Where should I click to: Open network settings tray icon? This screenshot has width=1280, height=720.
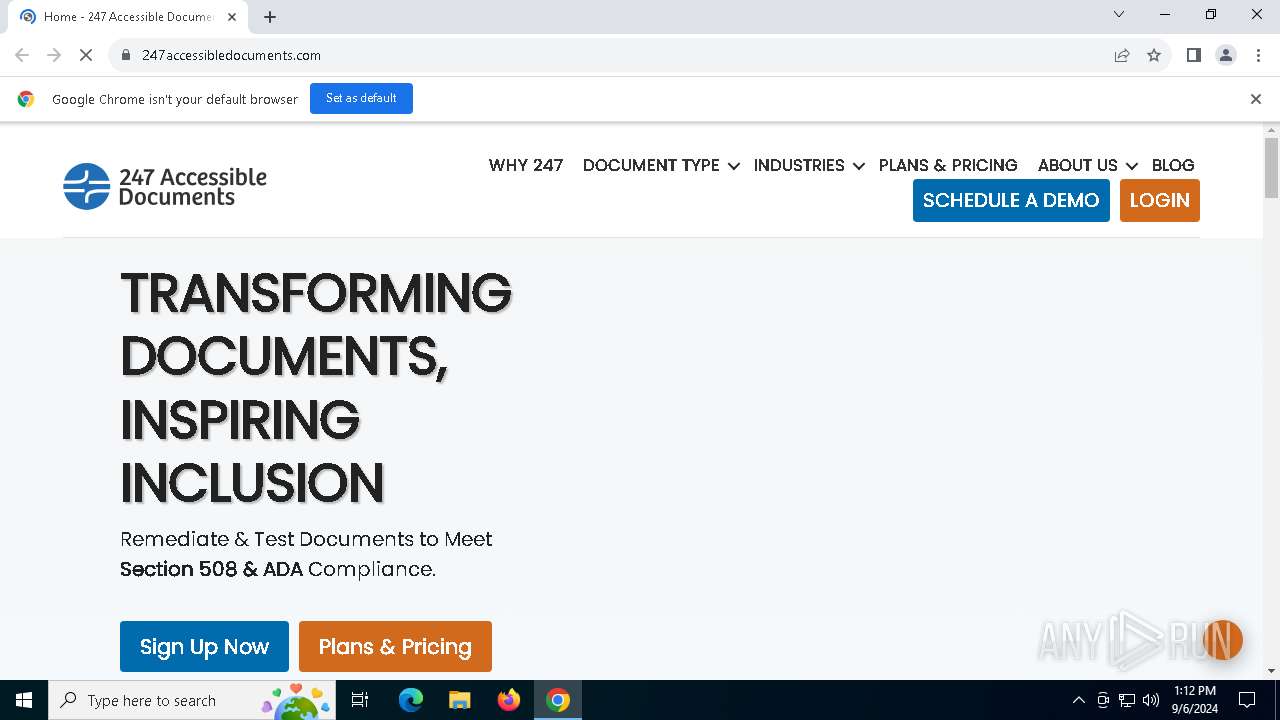pos(1127,700)
